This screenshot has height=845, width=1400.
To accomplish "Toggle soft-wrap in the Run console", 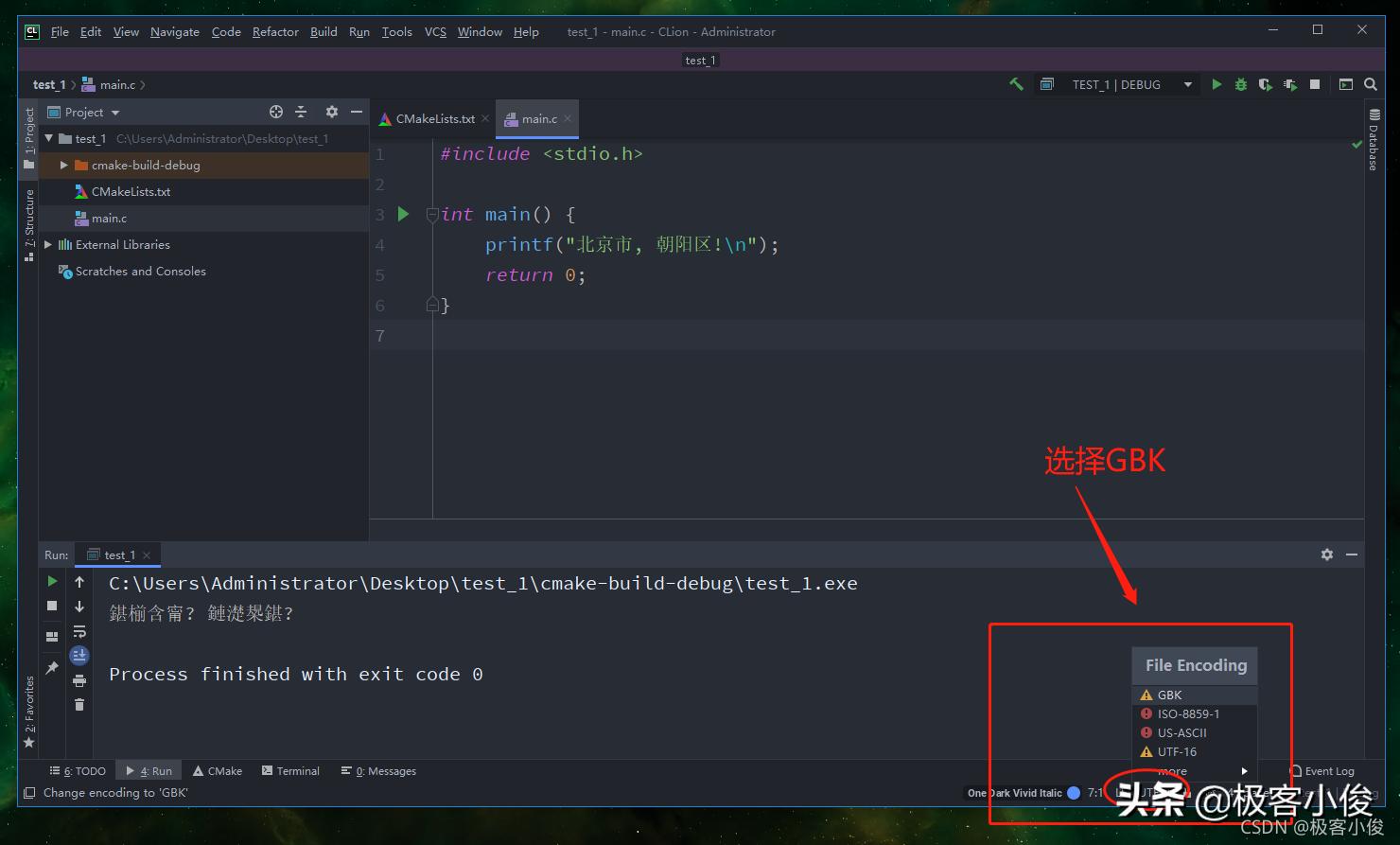I will point(79,631).
